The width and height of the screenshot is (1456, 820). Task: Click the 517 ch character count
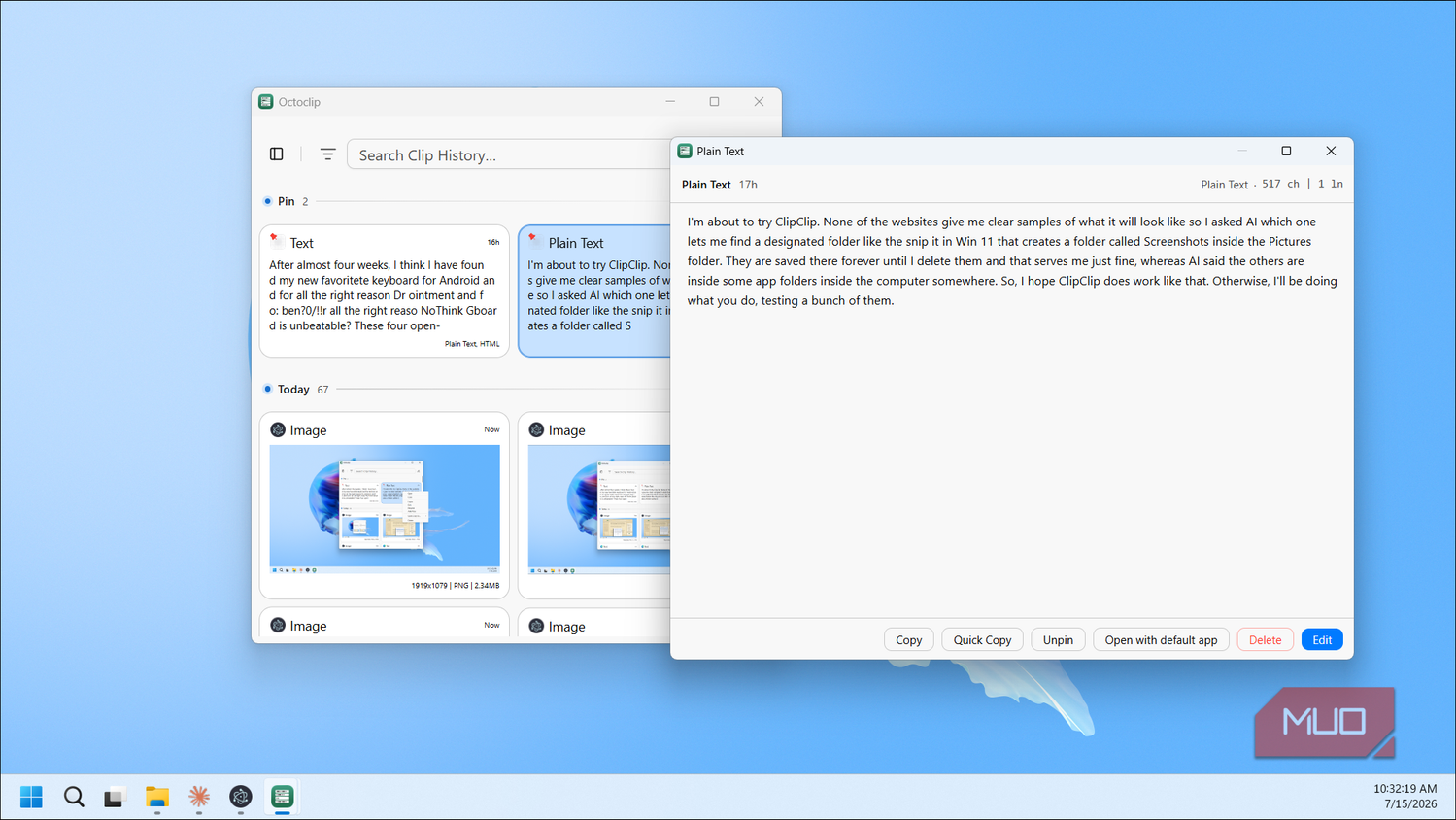(1280, 184)
